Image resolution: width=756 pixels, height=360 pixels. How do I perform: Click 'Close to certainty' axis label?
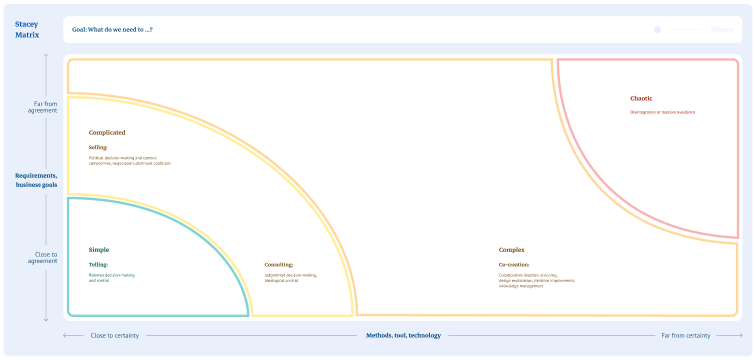tap(115, 335)
